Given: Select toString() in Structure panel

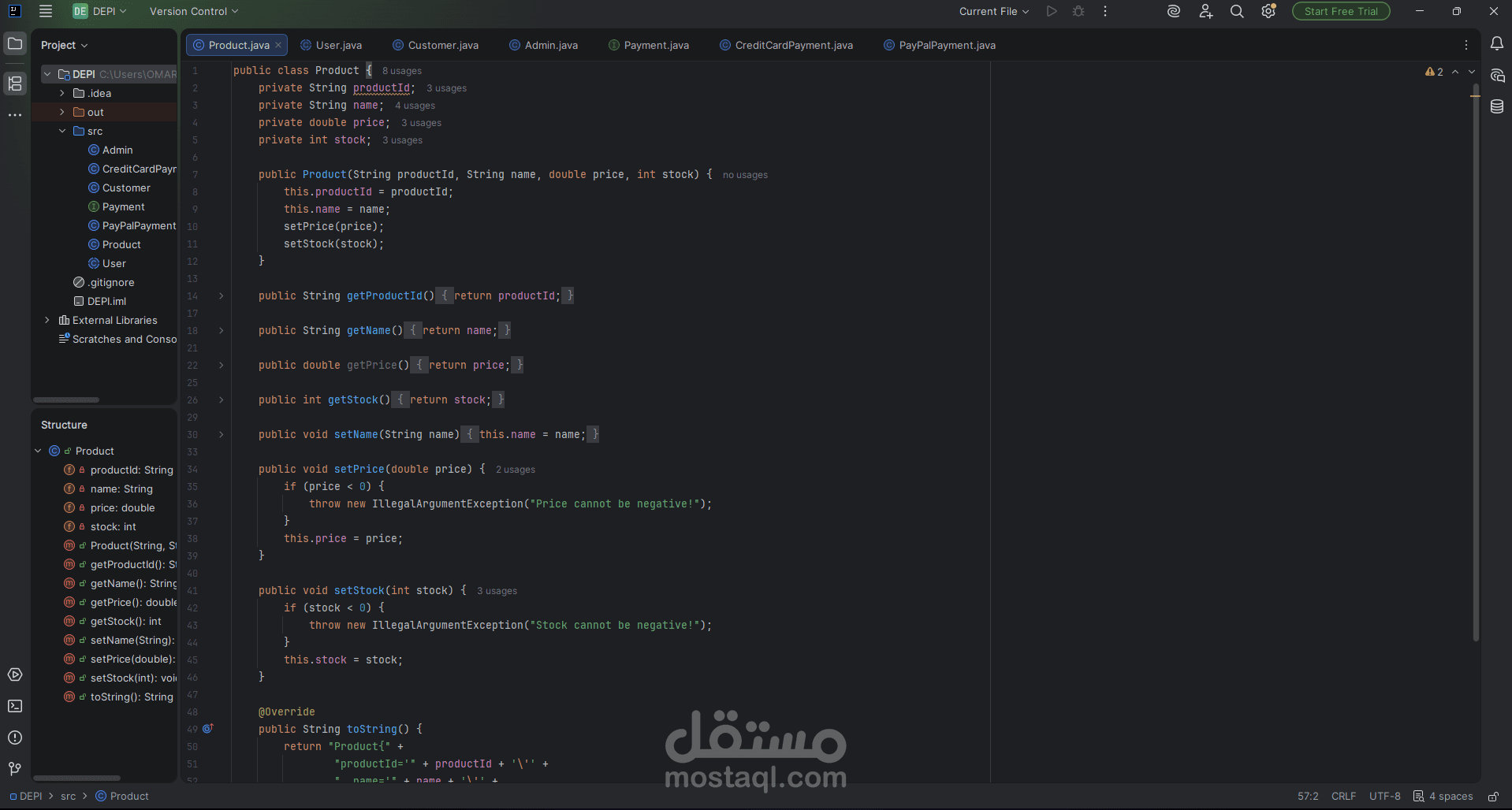Looking at the screenshot, I should [x=118, y=697].
